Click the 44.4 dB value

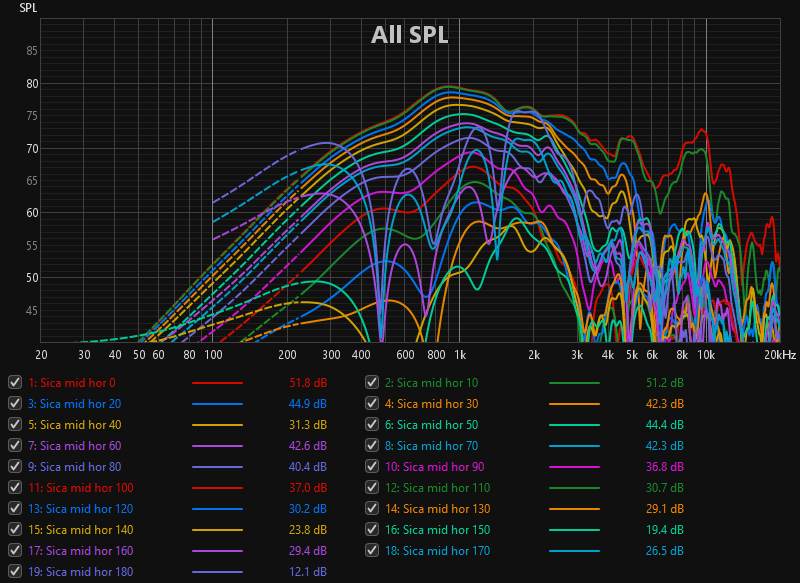pyautogui.click(x=665, y=424)
